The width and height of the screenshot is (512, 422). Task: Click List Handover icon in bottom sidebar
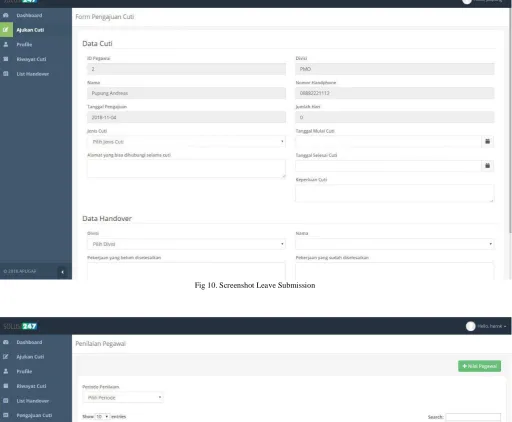pos(6,401)
